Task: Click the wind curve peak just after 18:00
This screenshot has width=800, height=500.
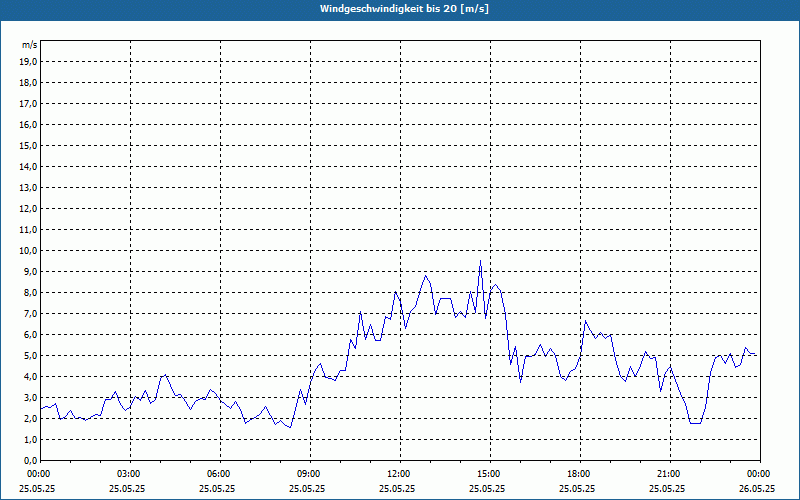Action: coord(586,321)
